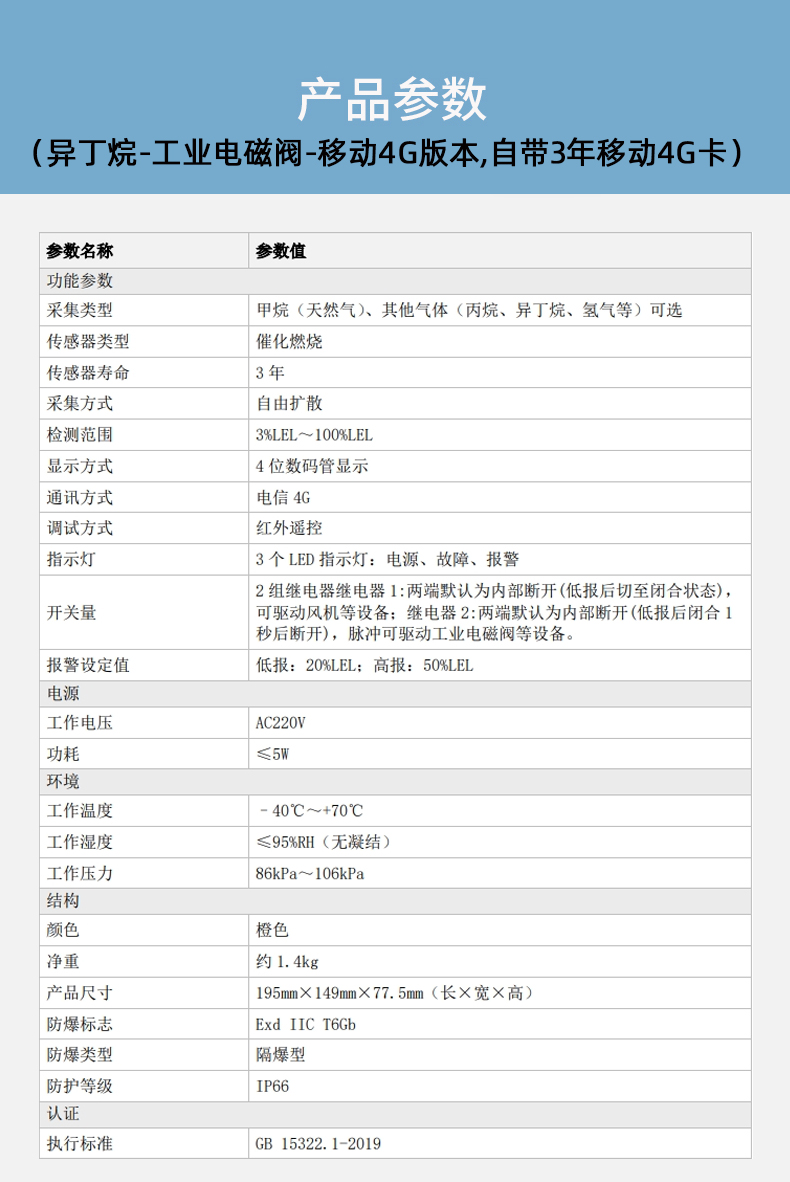Viewport: 790px width, 1182px height.
Task: Select the 催化燃烧 sensor type cell
Action: (x=289, y=342)
